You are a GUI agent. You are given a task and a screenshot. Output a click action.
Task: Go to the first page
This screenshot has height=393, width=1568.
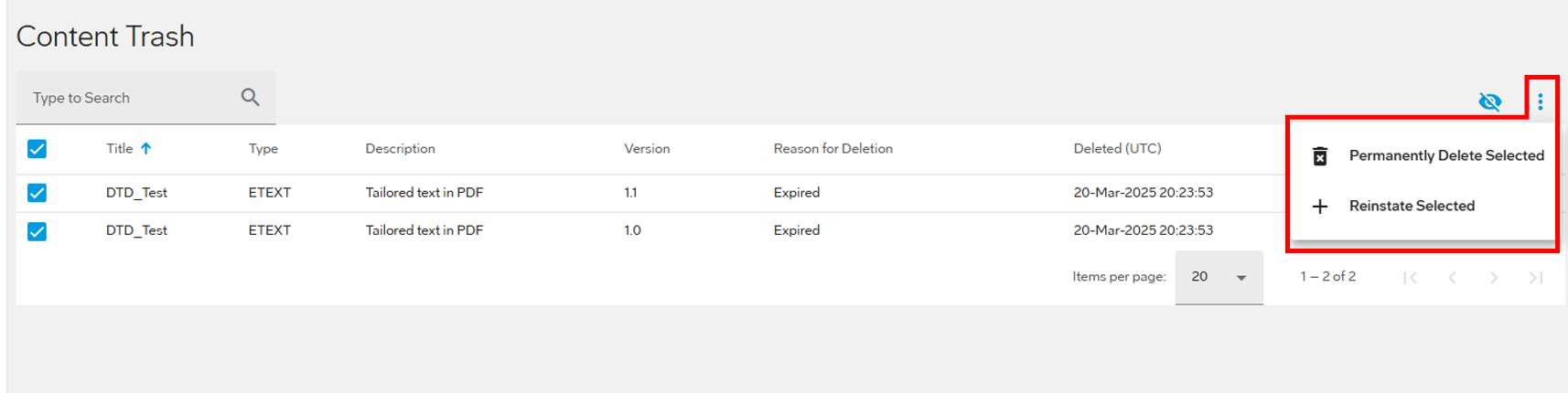1411,277
